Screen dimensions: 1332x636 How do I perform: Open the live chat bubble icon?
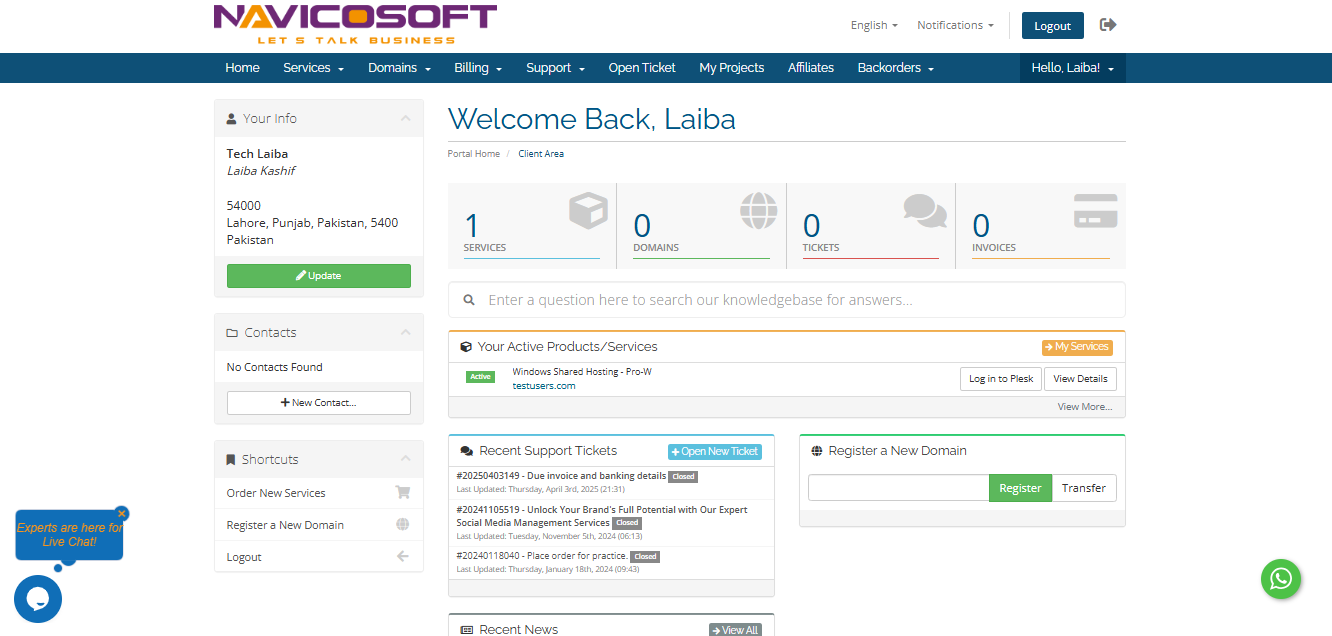(38, 599)
